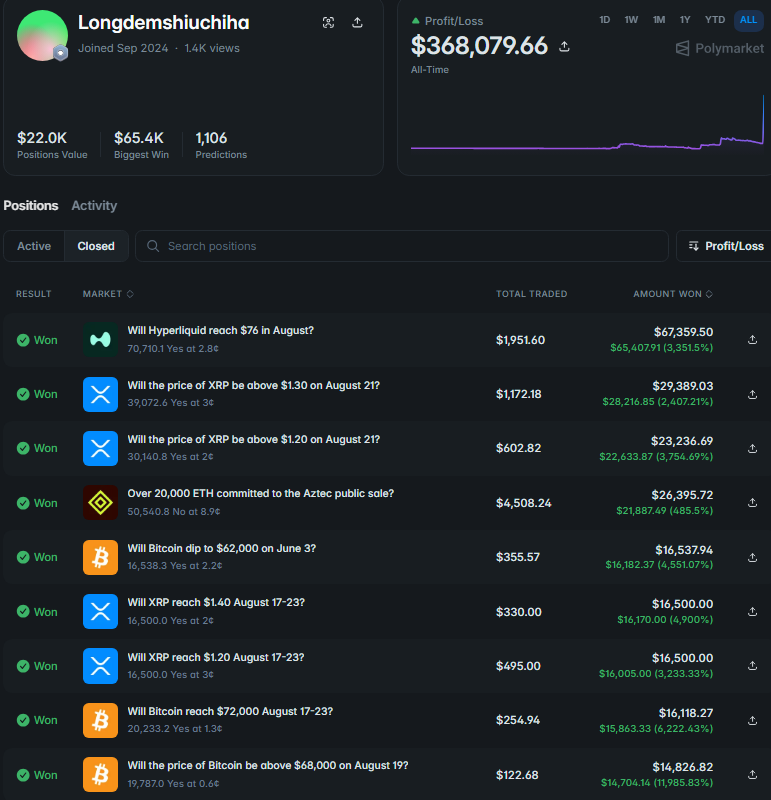This screenshot has height=800, width=771.
Task: Show Active positions
Action: 34,246
